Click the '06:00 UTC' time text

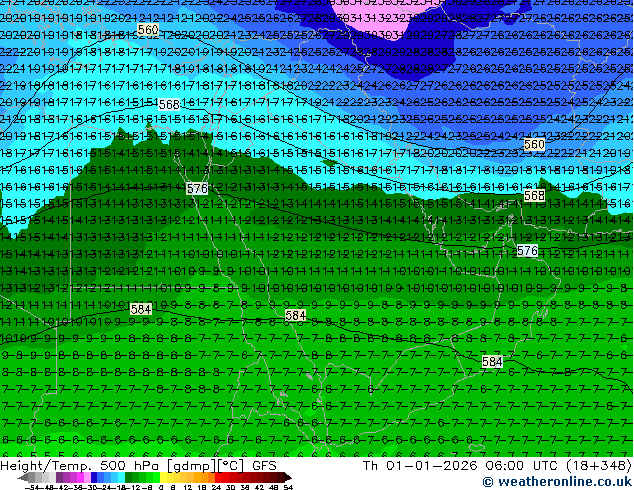(522, 466)
